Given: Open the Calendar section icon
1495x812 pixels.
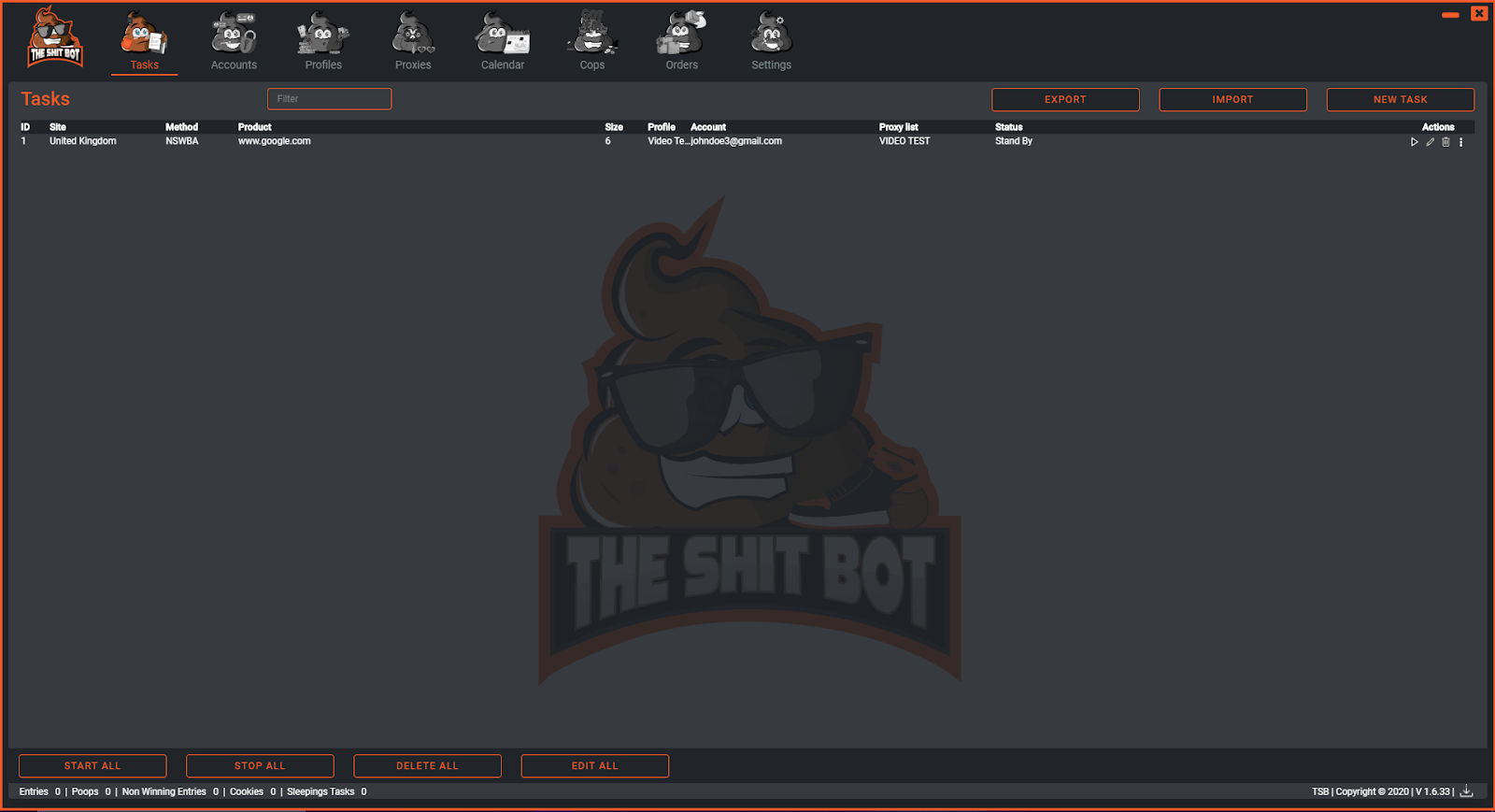Looking at the screenshot, I should click(x=503, y=35).
